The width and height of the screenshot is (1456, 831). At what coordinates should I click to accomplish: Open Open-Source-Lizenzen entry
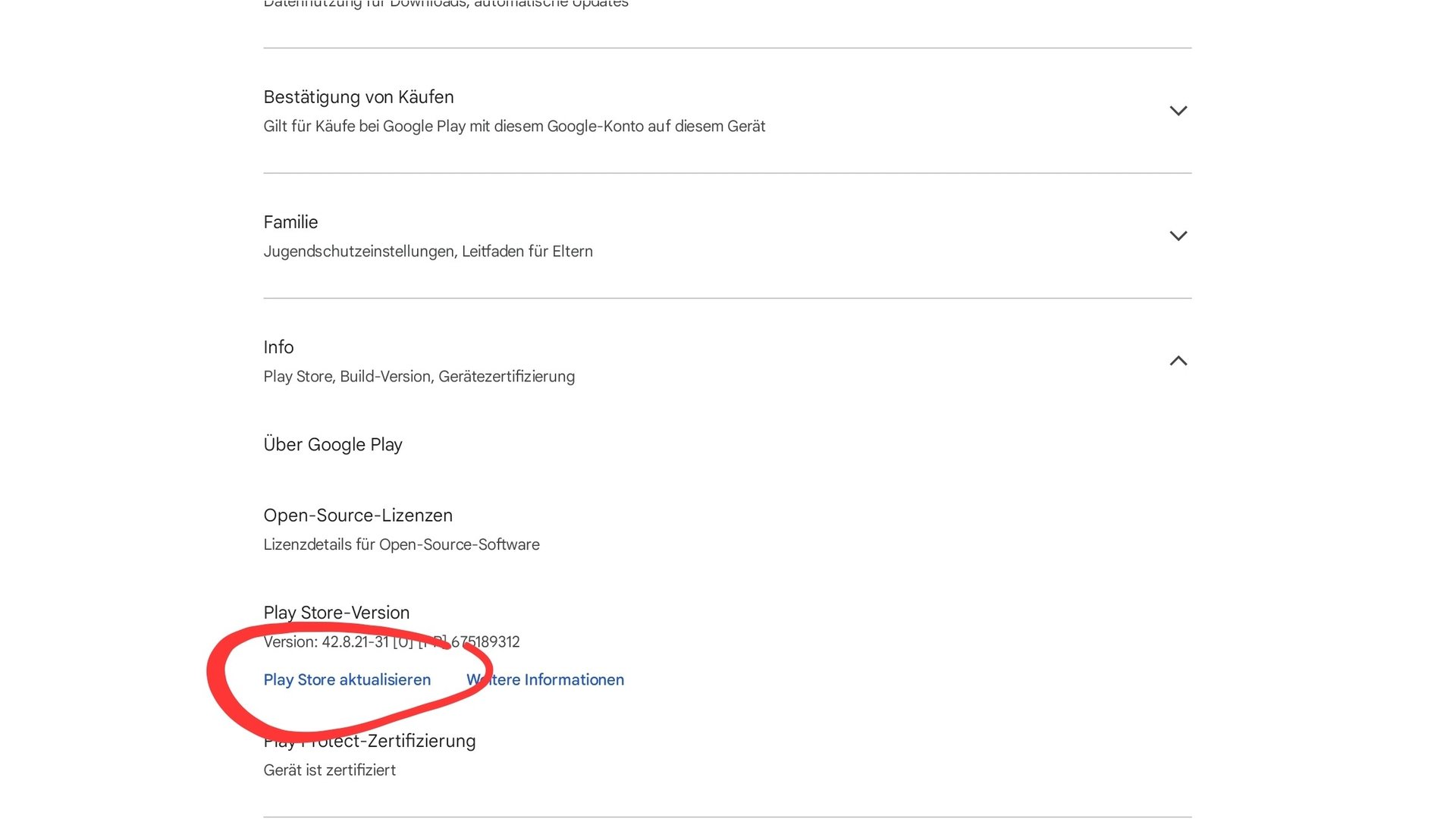357,516
